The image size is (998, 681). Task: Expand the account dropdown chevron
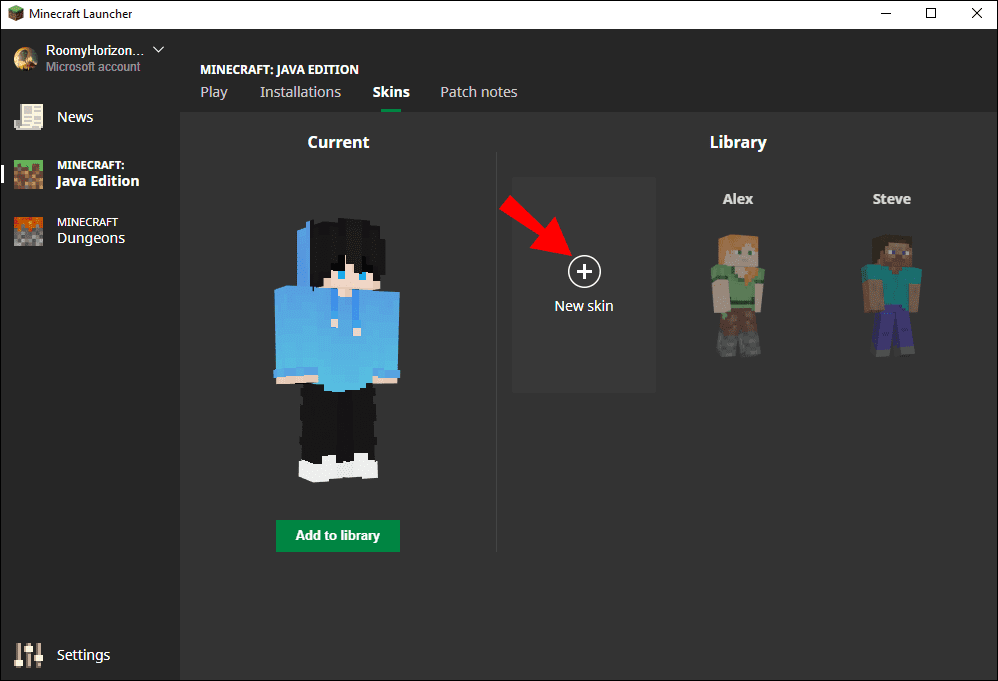pyautogui.click(x=158, y=50)
